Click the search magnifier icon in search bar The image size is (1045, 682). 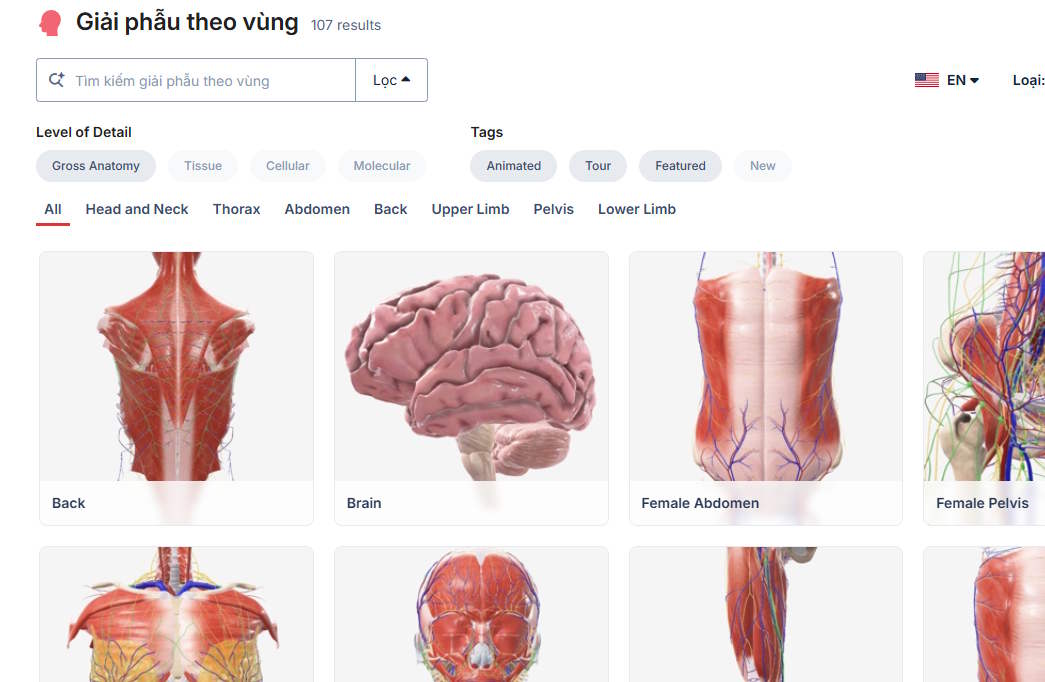pos(57,79)
